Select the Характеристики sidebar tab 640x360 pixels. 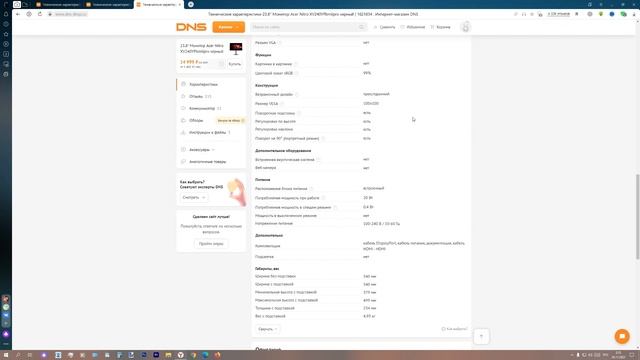click(x=211, y=84)
